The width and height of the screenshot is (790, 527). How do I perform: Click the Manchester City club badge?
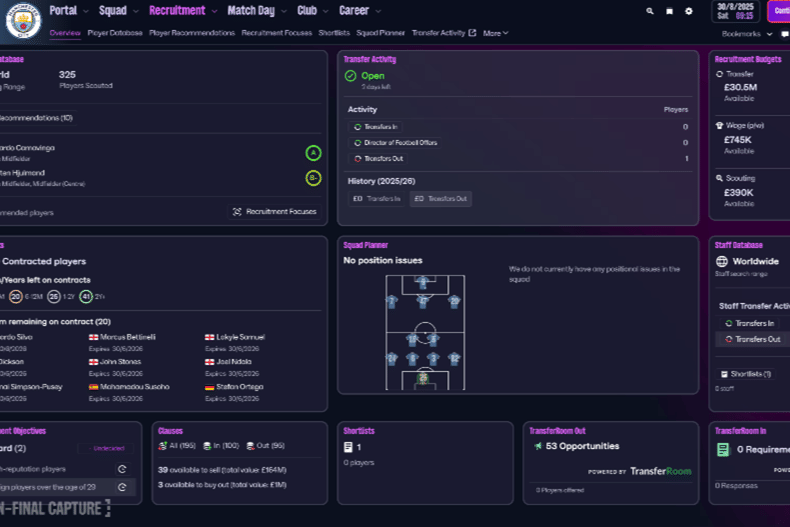[x=23, y=21]
